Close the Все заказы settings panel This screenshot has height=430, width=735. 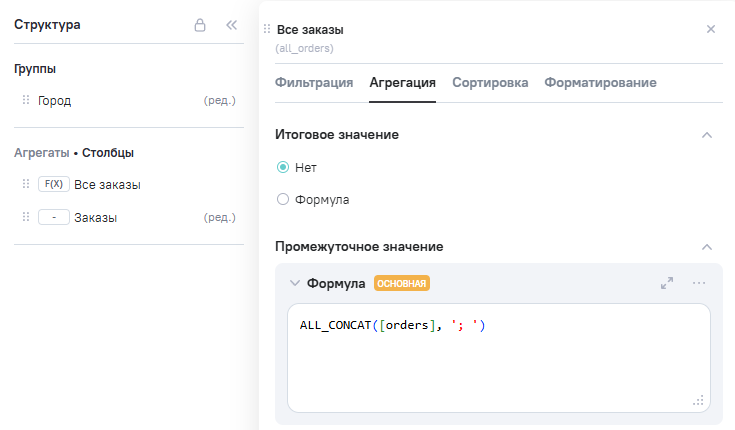[711, 29]
